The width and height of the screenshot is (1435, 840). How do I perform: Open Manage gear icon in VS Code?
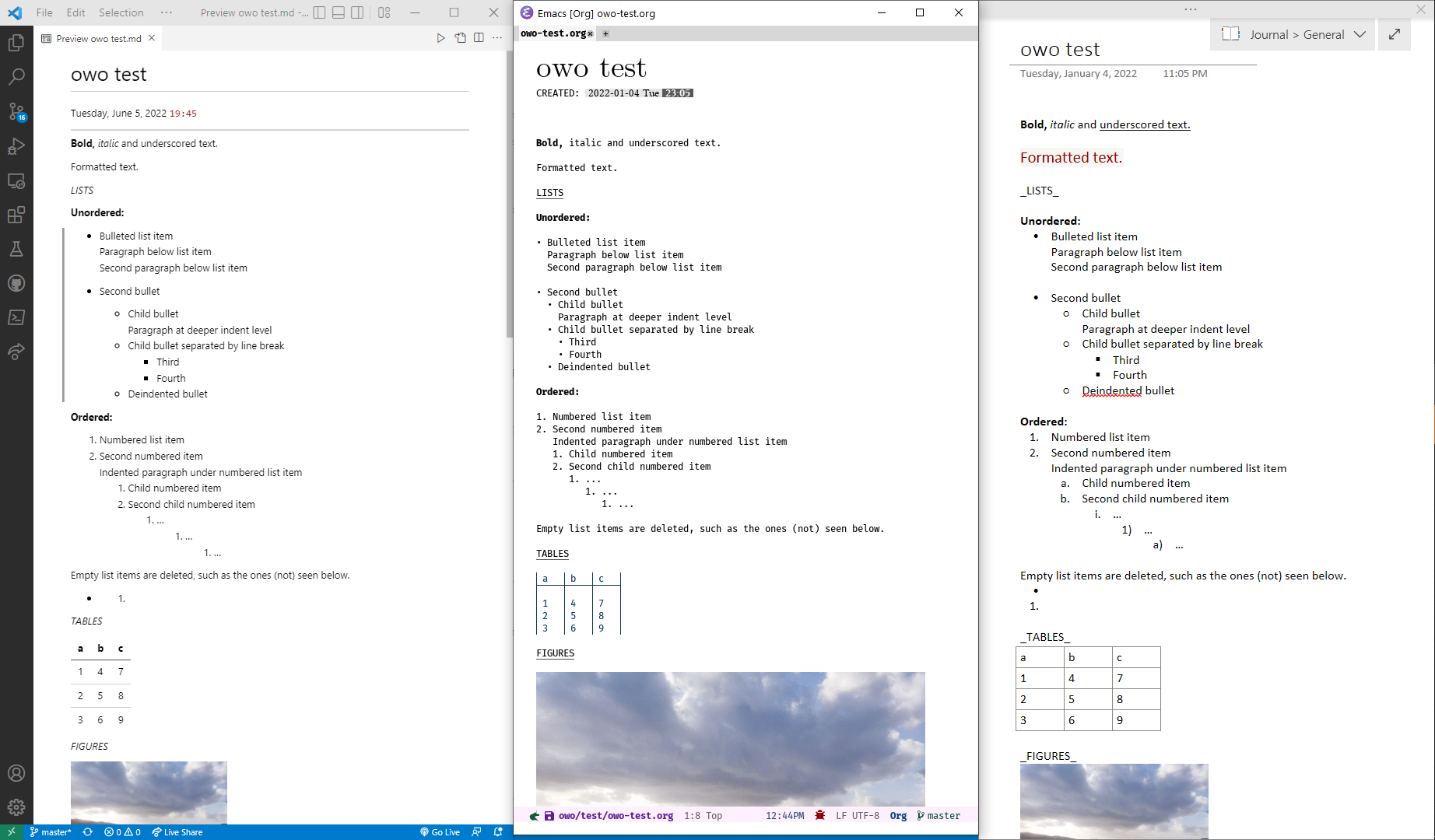click(x=16, y=807)
